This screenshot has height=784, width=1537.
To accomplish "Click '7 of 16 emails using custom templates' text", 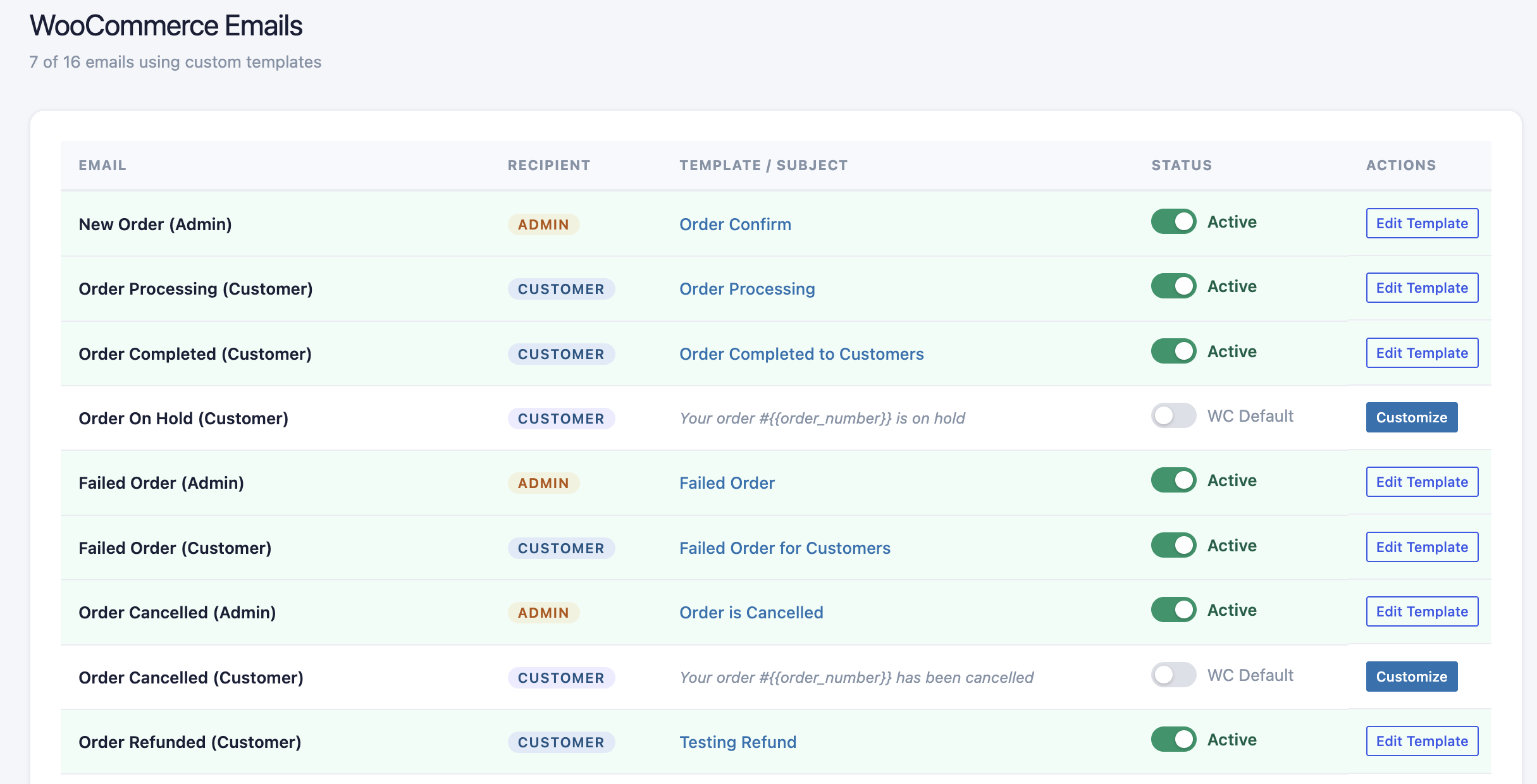I will coord(175,62).
